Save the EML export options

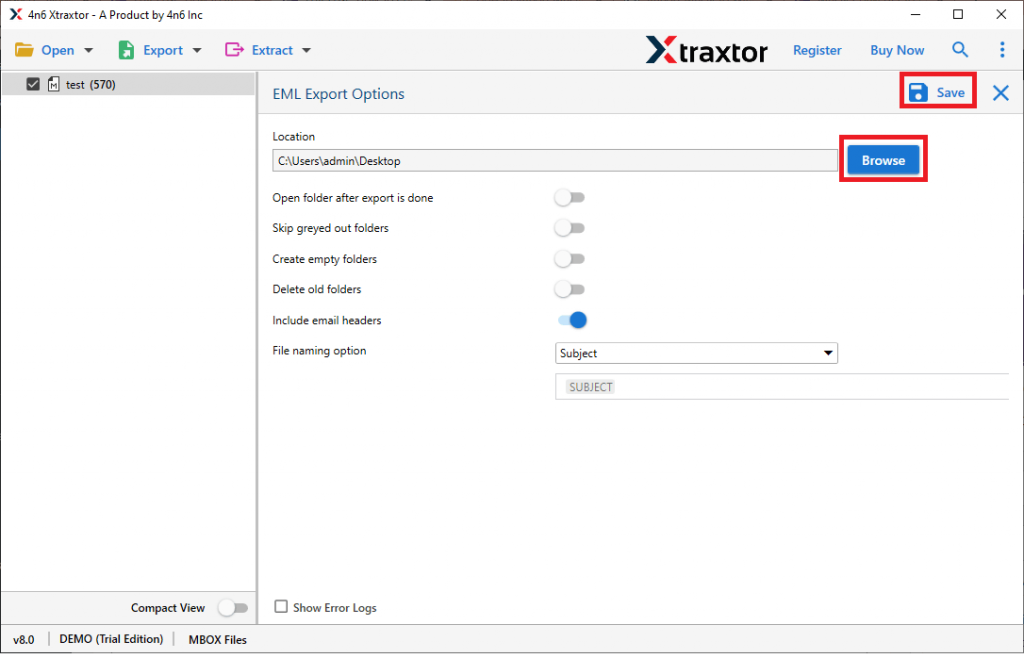(x=938, y=90)
